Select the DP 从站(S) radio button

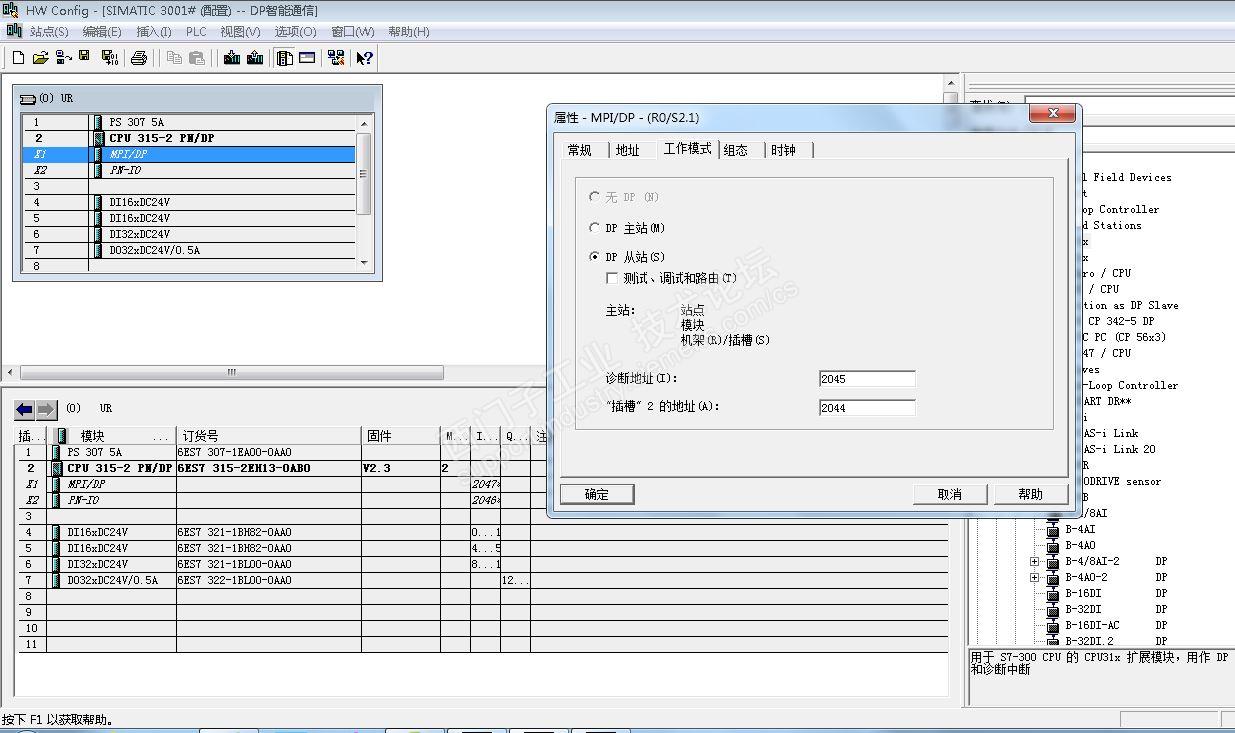[595, 257]
